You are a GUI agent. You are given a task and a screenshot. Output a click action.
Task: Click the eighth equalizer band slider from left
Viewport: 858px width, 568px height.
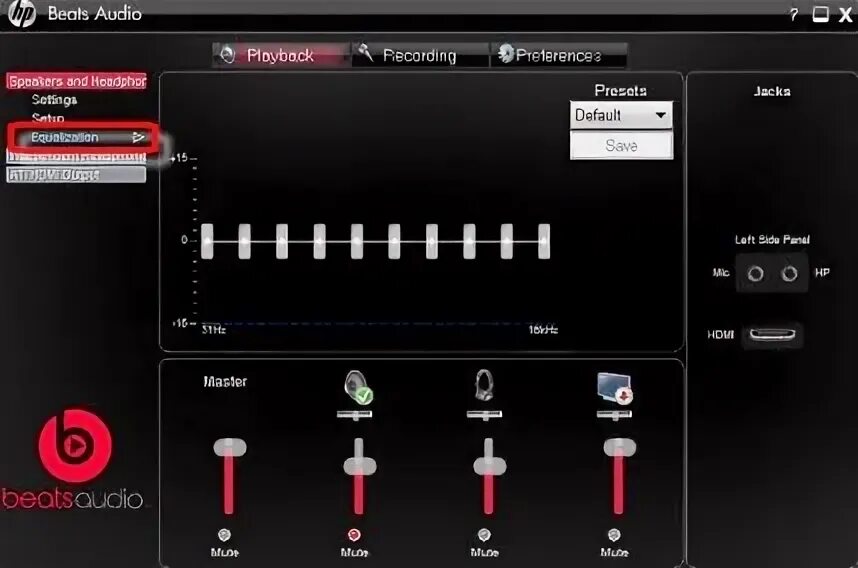[x=469, y=241]
